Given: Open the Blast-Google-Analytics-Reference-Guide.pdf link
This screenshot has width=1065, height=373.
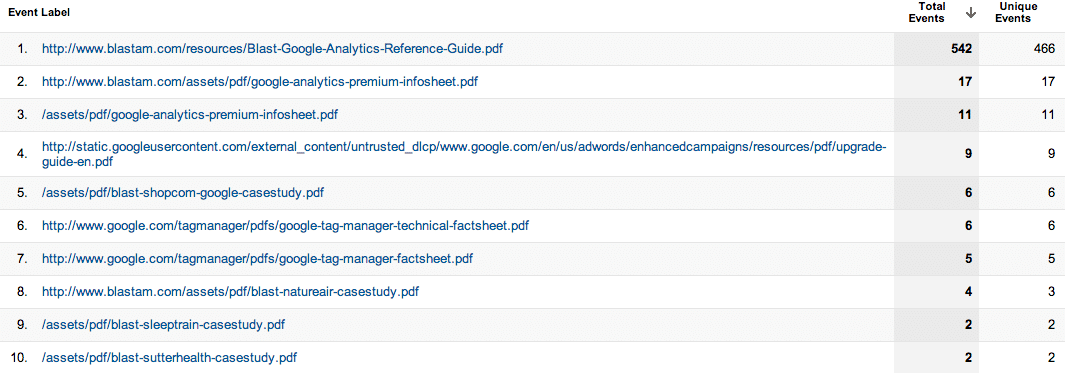Looking at the screenshot, I should (272, 49).
